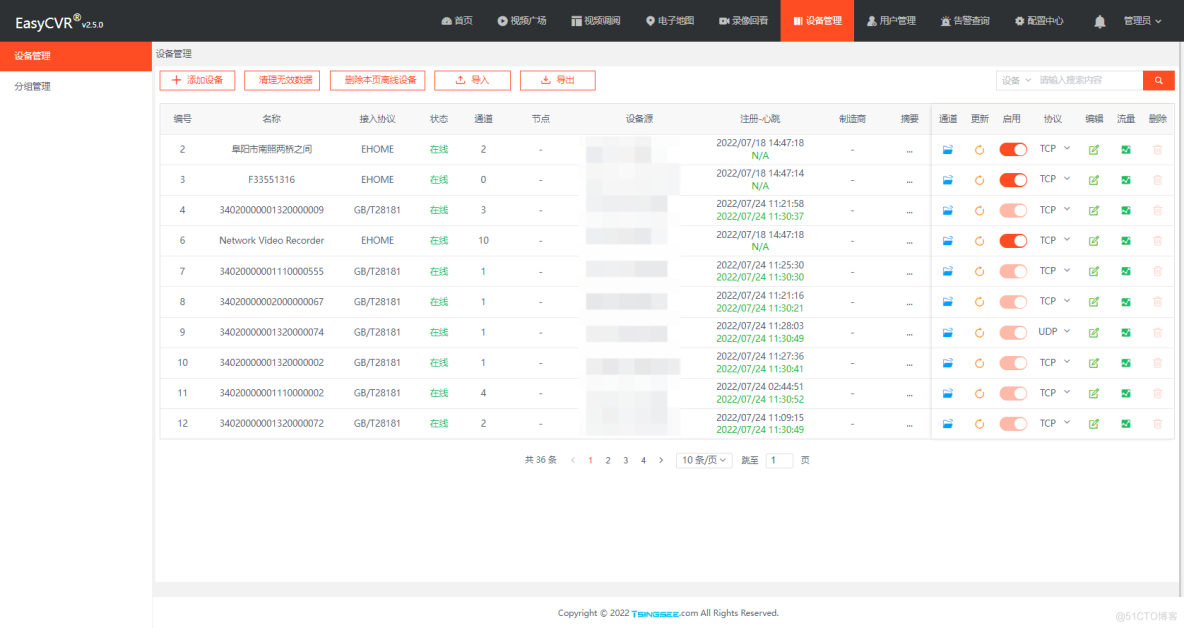The image size is (1184, 628).
Task: Disable the Network Video Recorder device
Action: click(1012, 240)
